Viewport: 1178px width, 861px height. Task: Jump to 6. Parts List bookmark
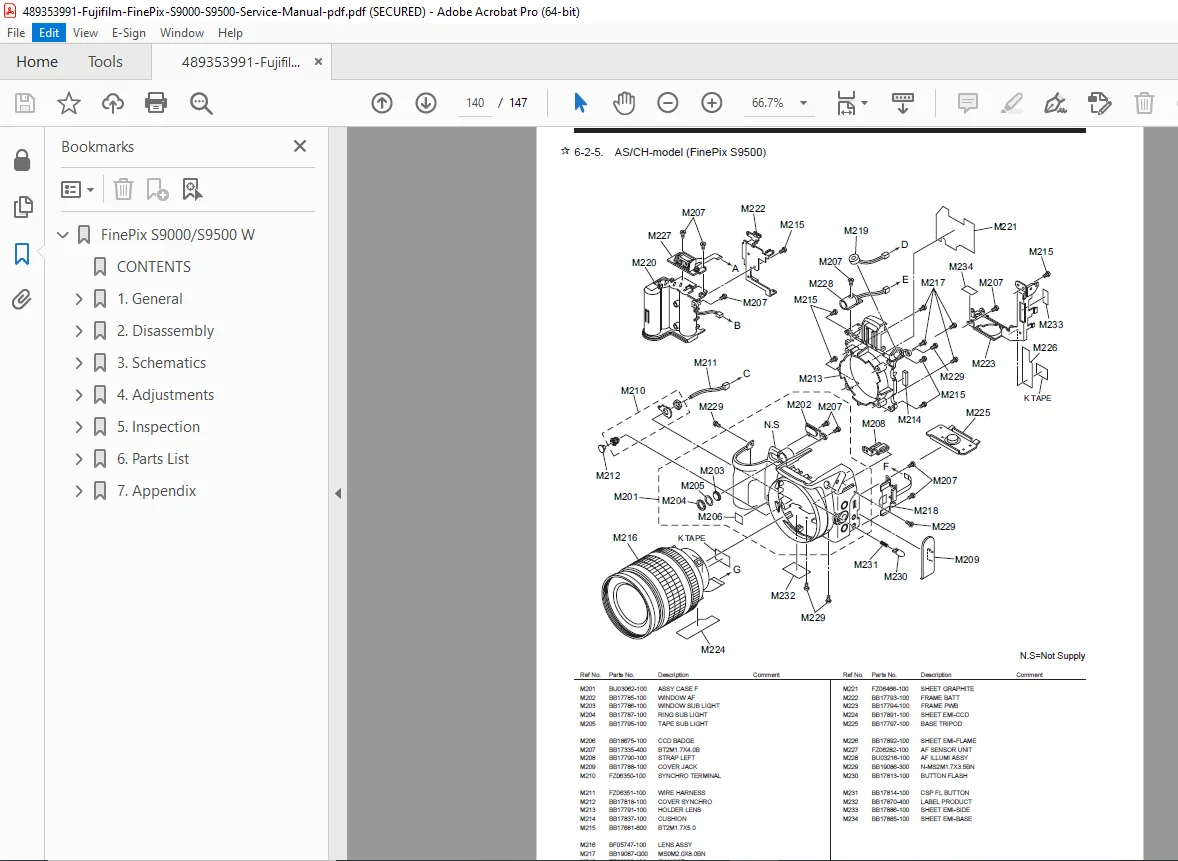click(x=153, y=458)
